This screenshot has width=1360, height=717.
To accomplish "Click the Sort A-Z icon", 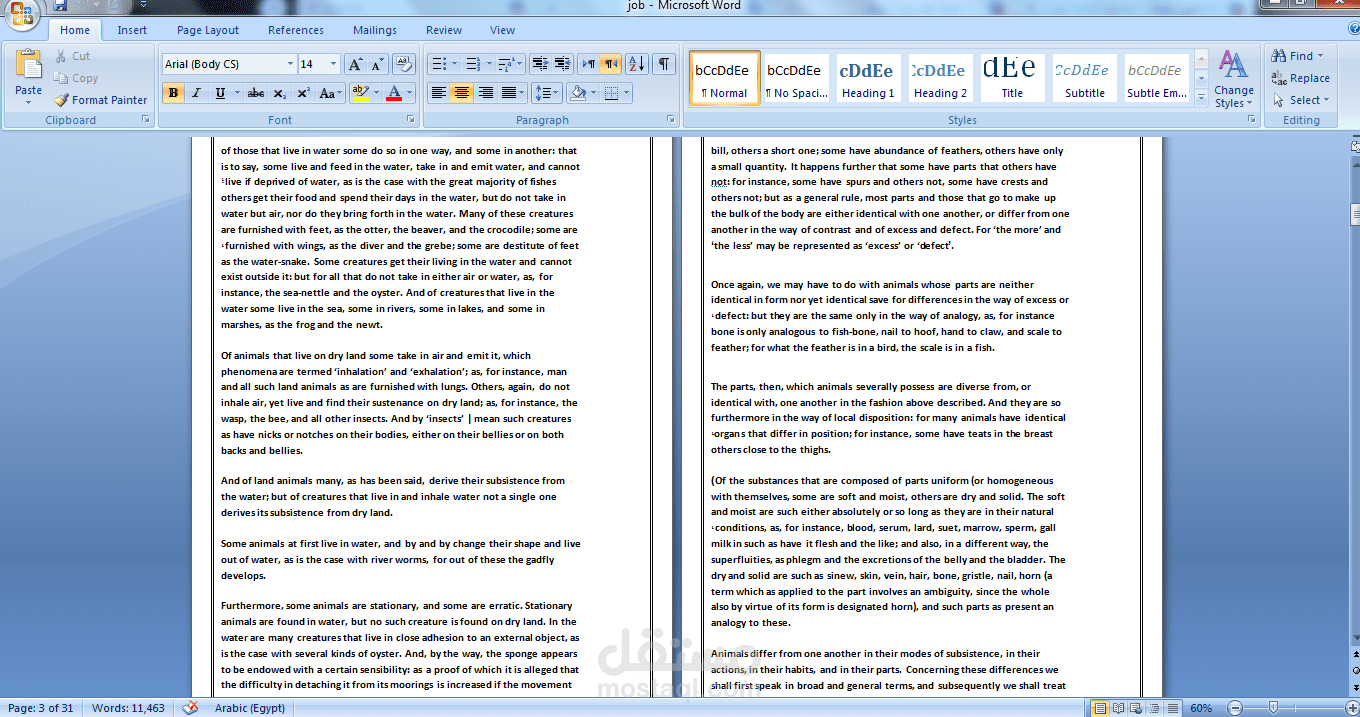I will click(637, 64).
